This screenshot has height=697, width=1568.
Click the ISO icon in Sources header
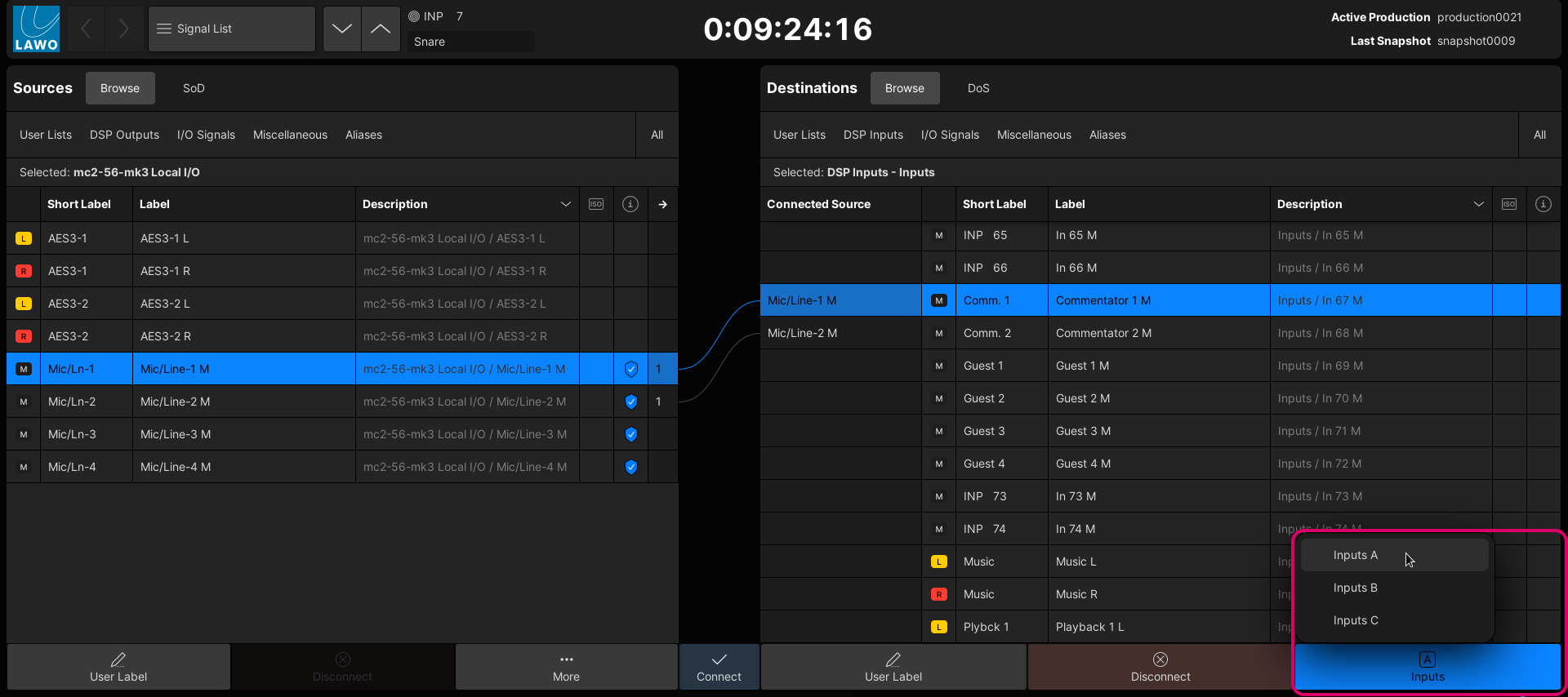(x=596, y=204)
